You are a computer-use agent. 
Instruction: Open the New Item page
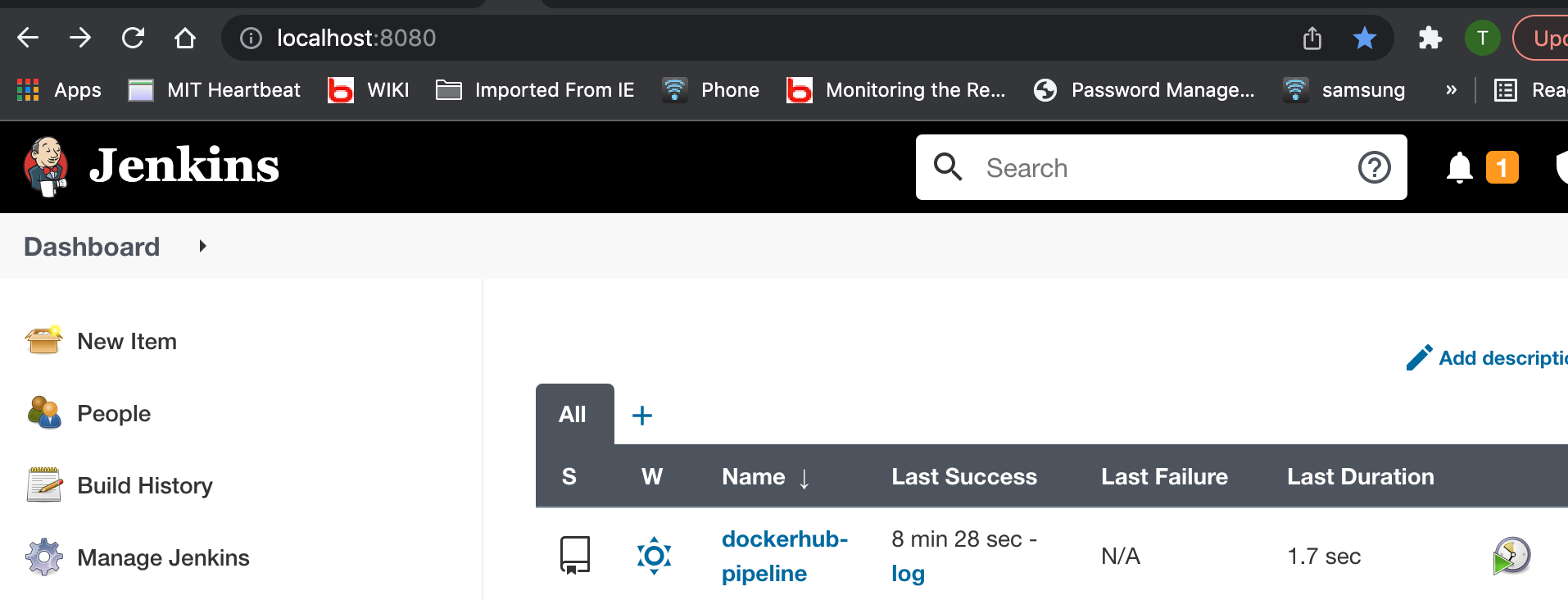pos(126,341)
